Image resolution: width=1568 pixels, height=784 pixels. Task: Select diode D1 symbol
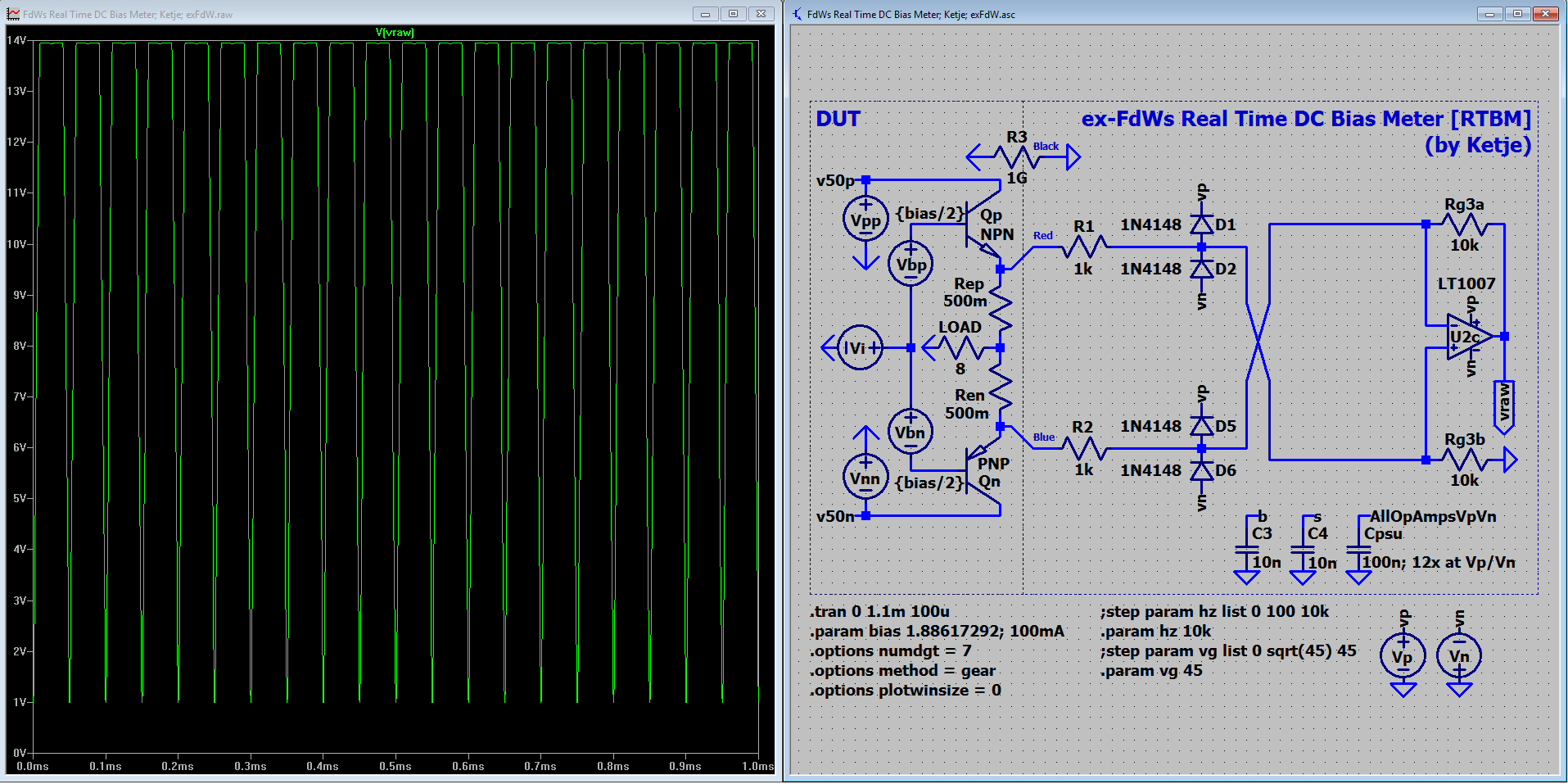click(x=1201, y=224)
